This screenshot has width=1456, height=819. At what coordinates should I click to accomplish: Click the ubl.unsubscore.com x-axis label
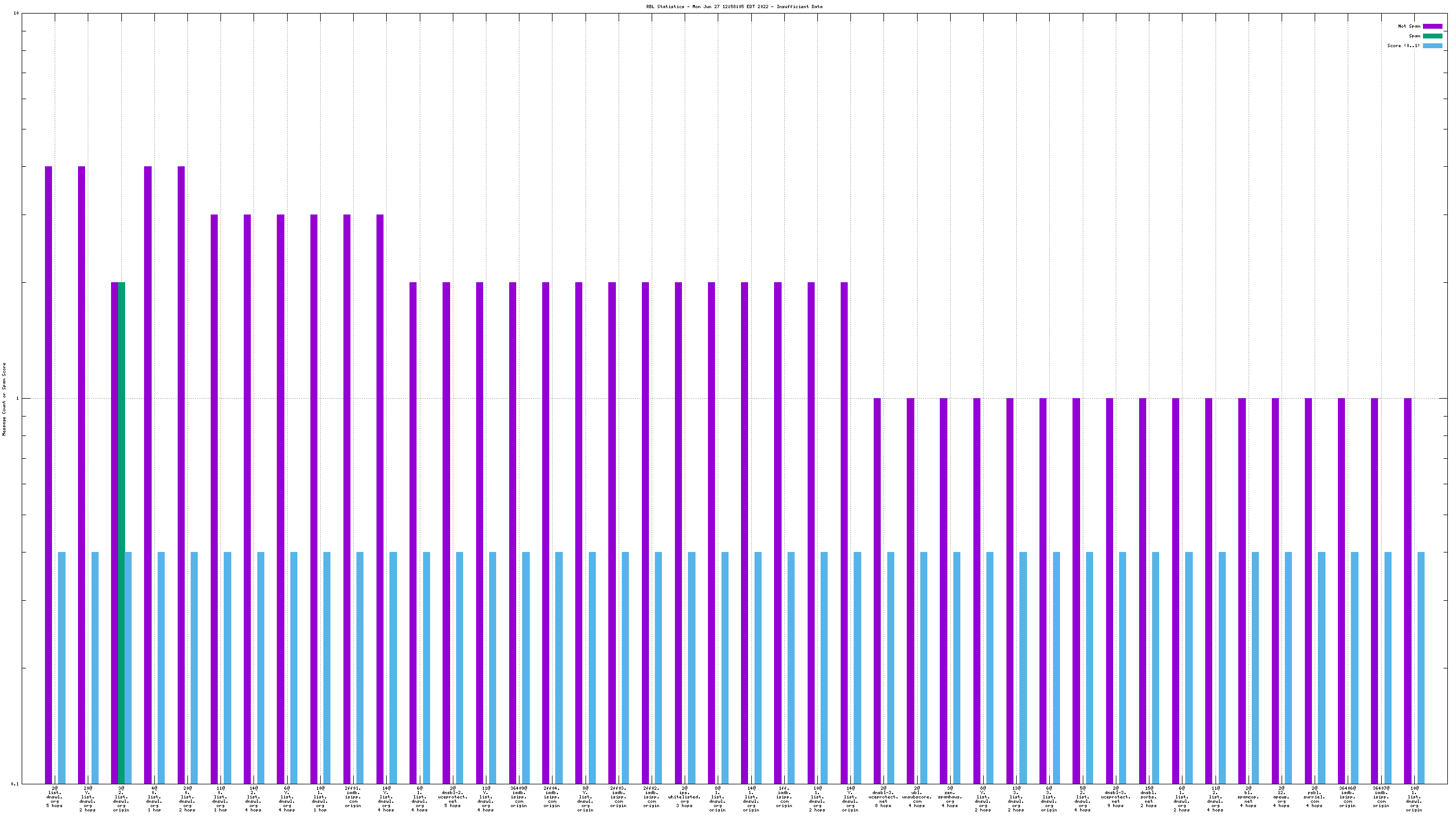[917, 797]
